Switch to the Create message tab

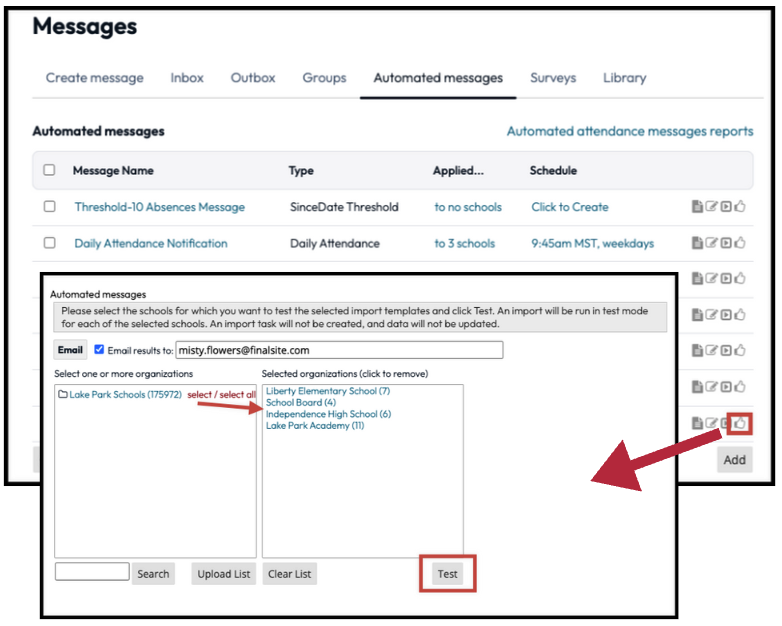[95, 78]
